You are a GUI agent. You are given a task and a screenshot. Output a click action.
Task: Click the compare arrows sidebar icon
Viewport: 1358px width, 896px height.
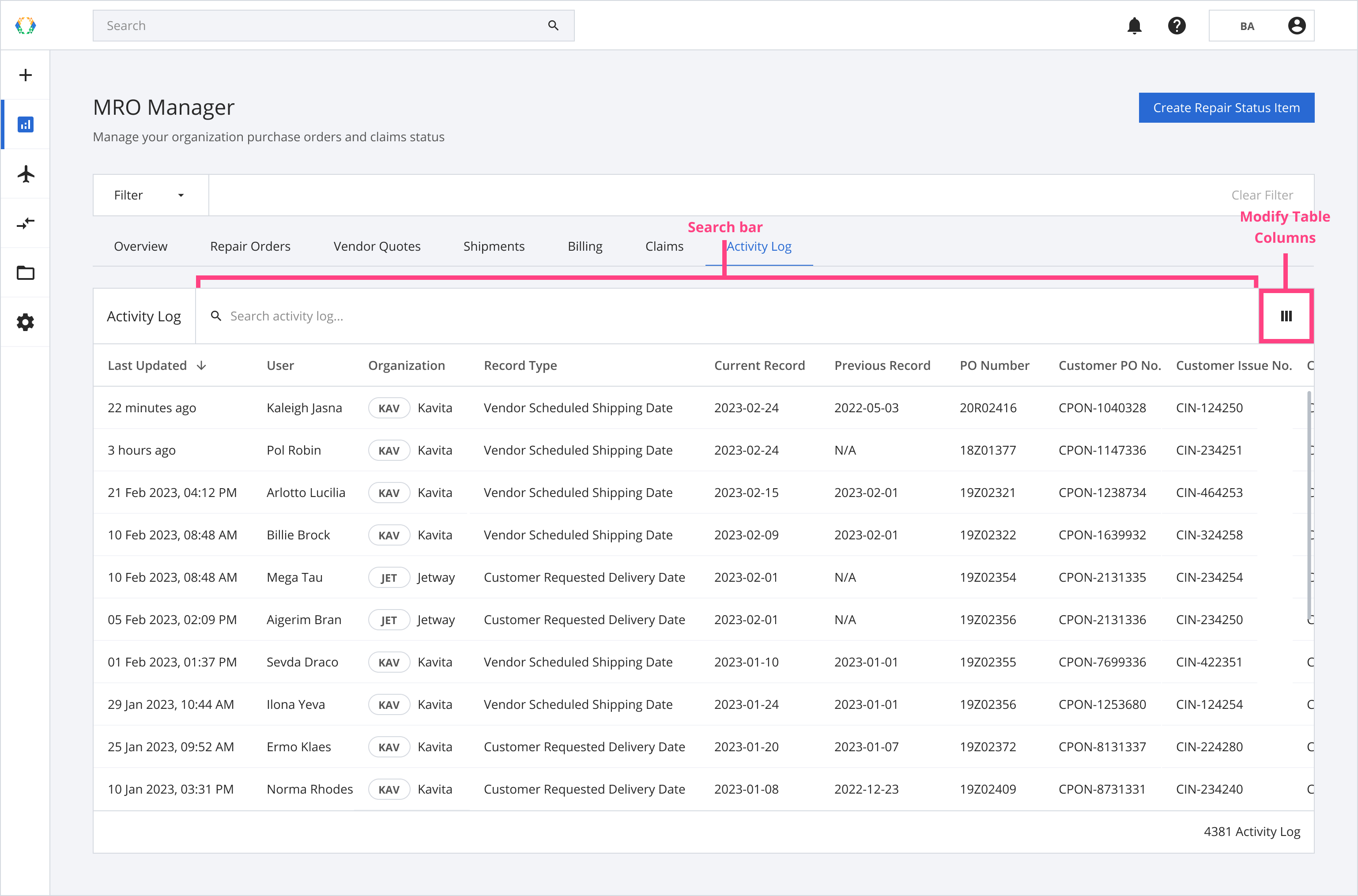25,223
